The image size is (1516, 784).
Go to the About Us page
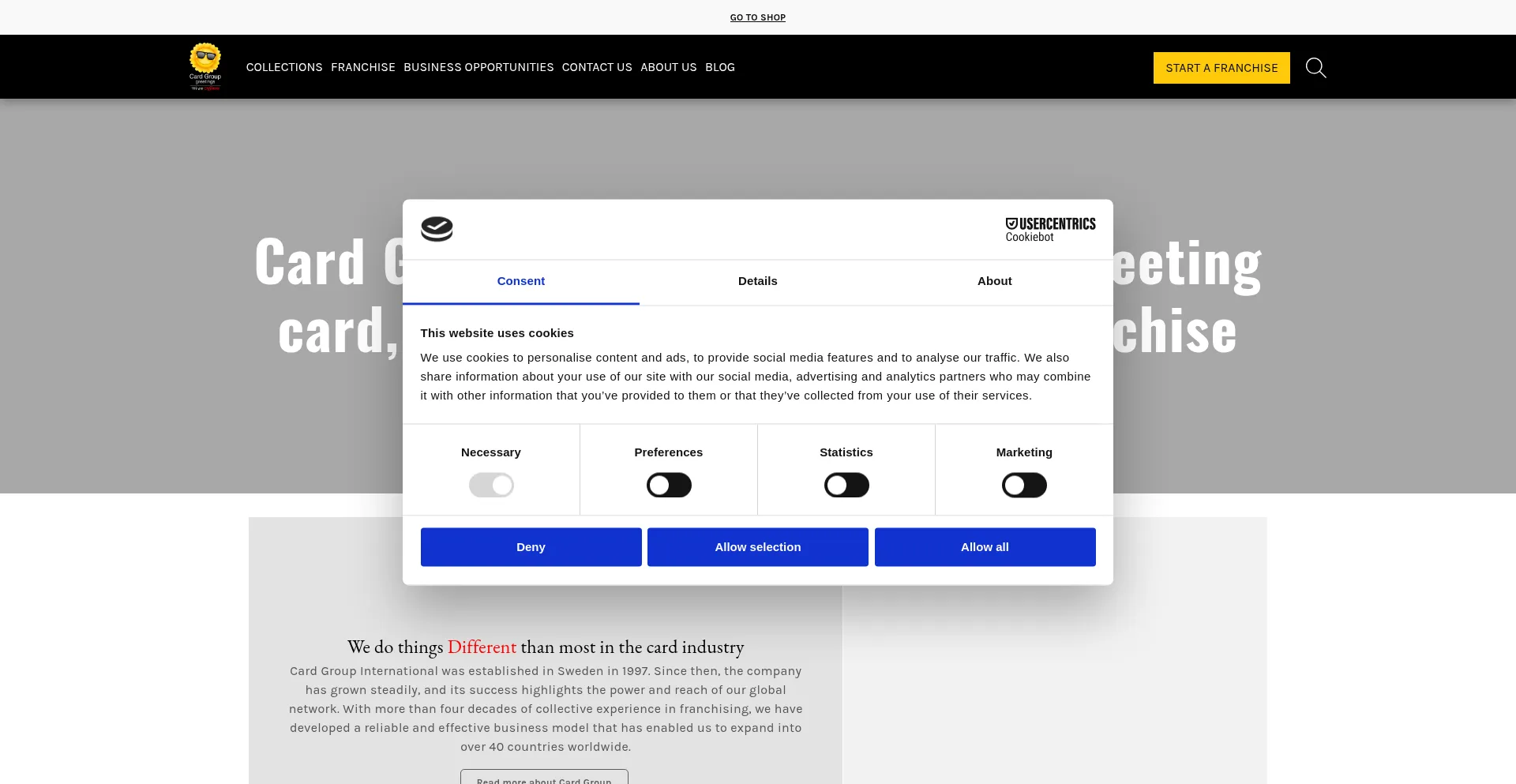pyautogui.click(x=669, y=67)
